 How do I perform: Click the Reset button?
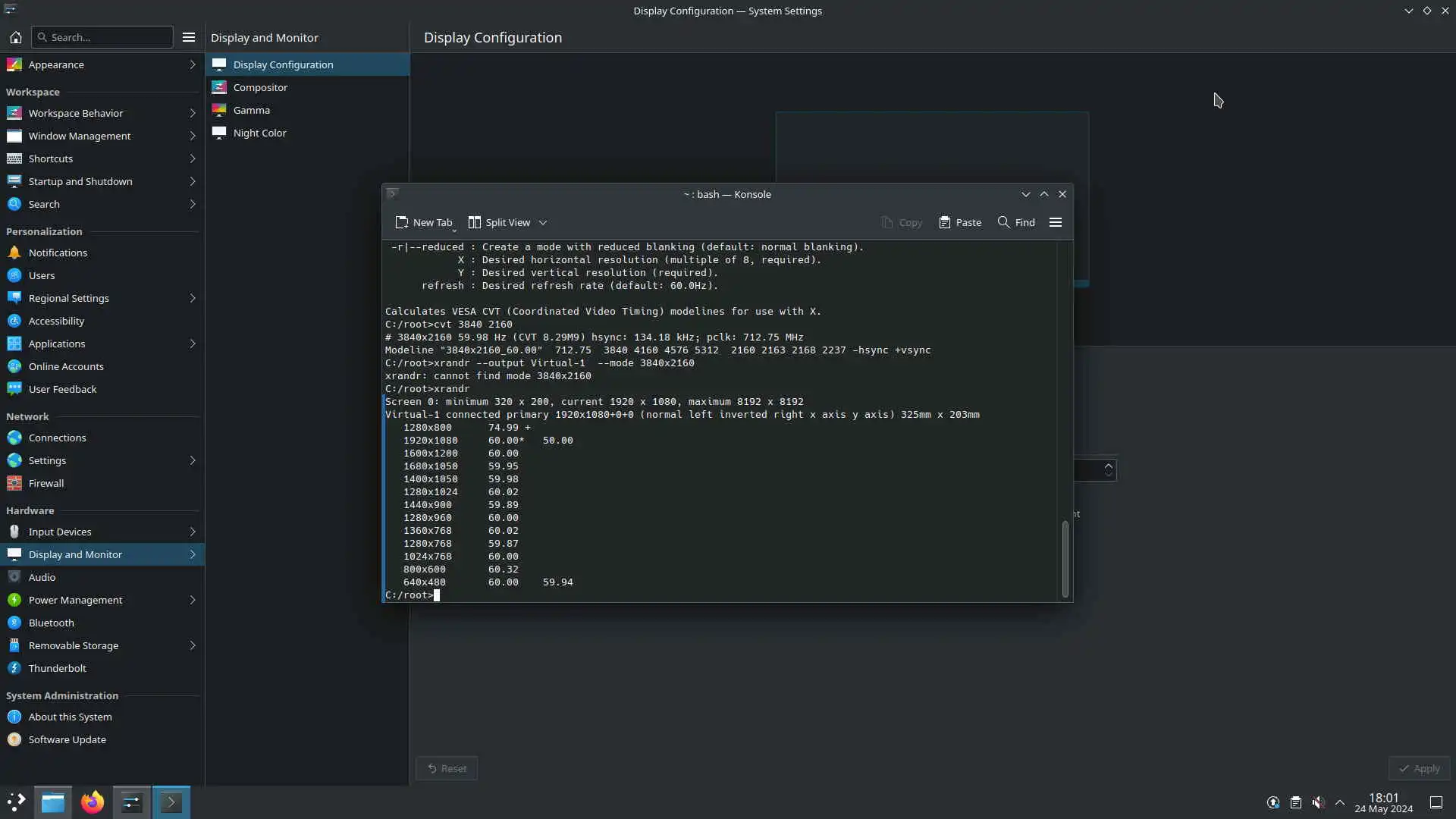447,768
